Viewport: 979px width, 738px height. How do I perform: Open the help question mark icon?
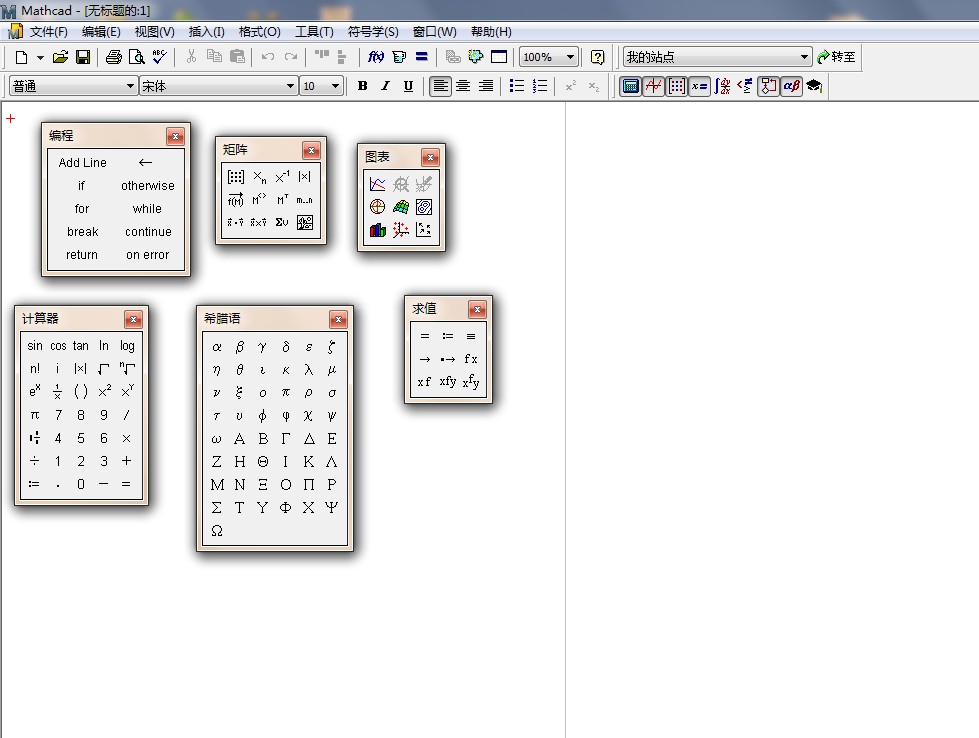(x=598, y=57)
